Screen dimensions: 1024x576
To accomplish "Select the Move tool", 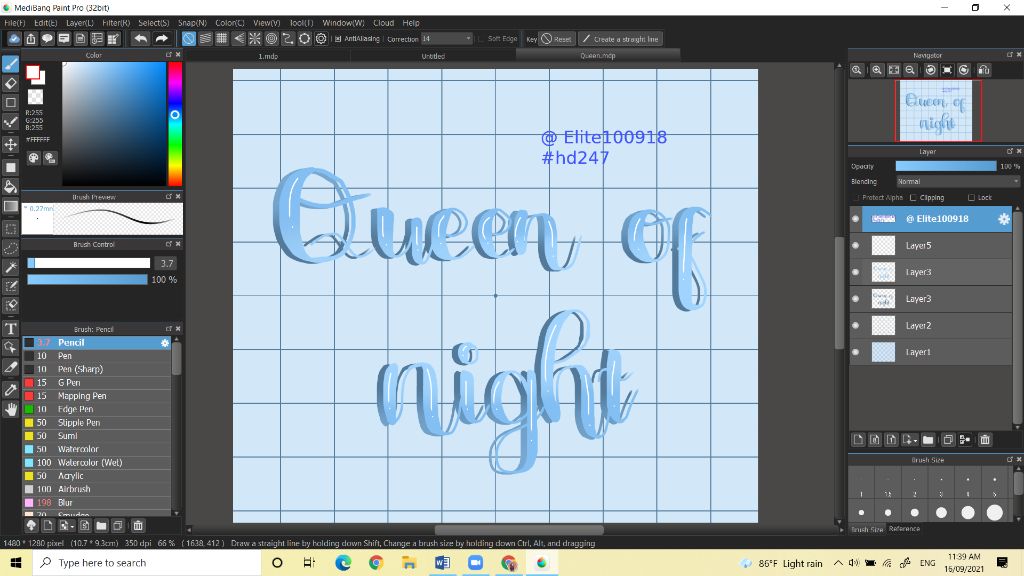I will (10, 144).
